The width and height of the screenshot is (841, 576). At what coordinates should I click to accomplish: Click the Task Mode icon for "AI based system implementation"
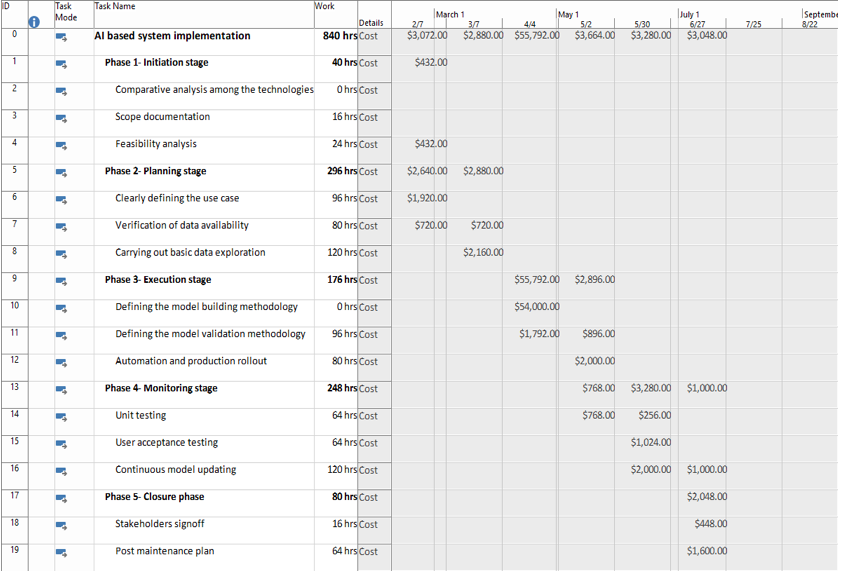click(x=63, y=36)
